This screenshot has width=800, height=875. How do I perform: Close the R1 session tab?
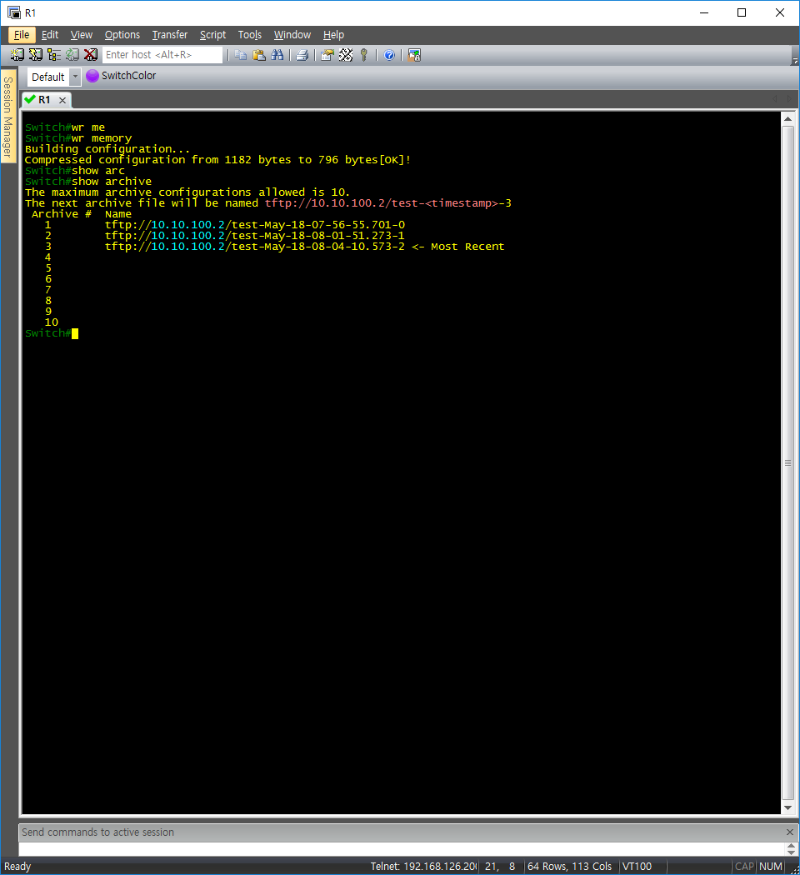(x=61, y=100)
